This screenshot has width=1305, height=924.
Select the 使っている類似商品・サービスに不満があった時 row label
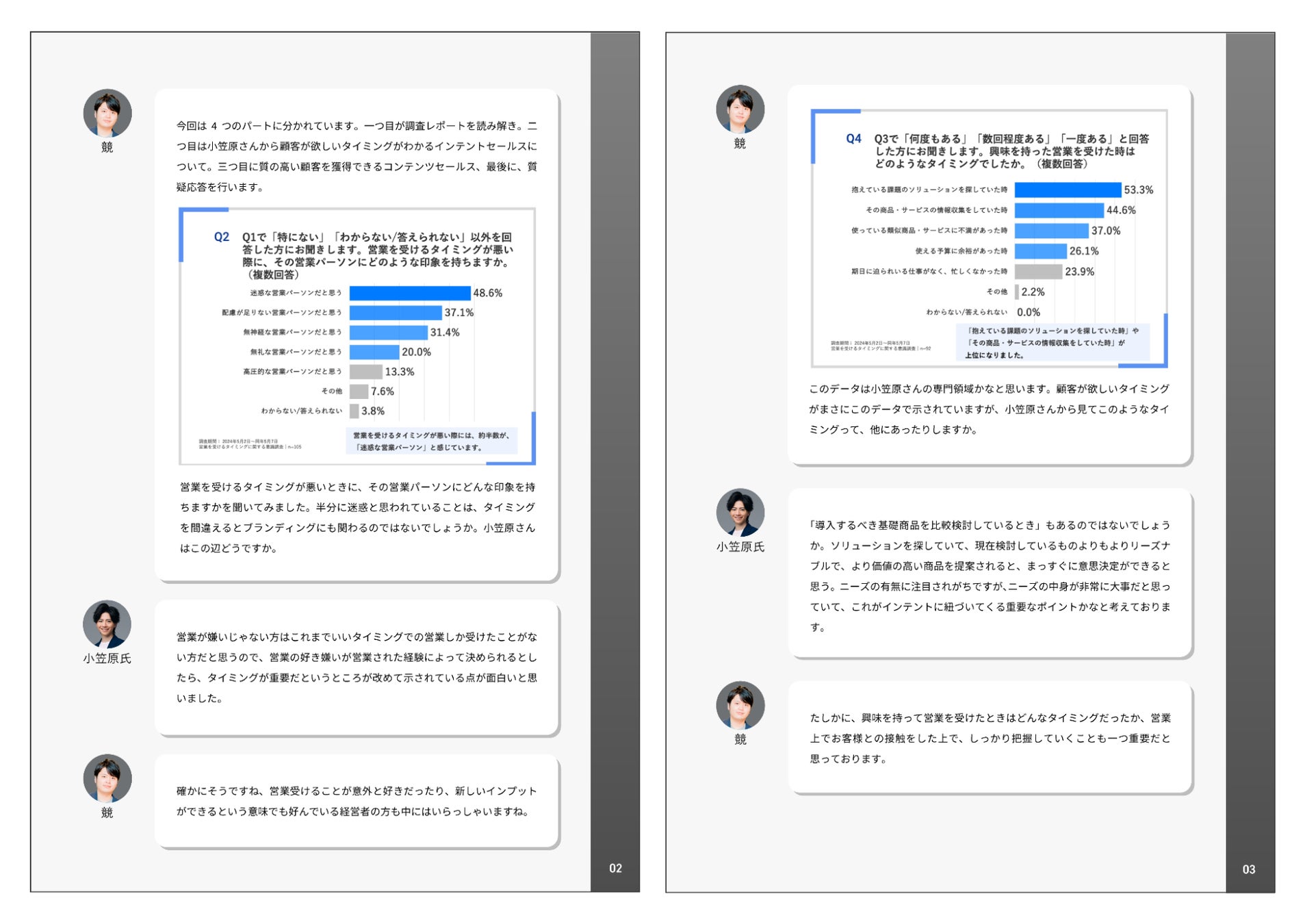click(x=929, y=231)
